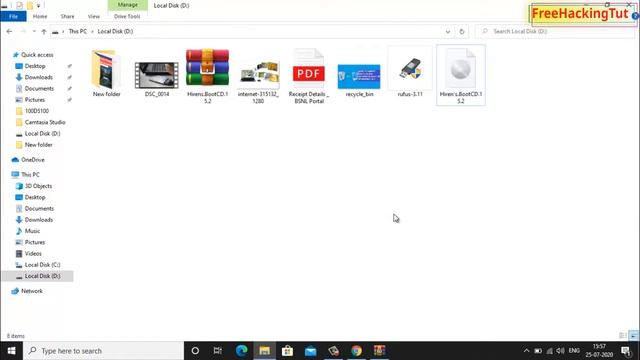Viewport: 640px width, 360px height.
Task: Click Local Disk (D:) in address breadcrumb
Action: point(115,31)
